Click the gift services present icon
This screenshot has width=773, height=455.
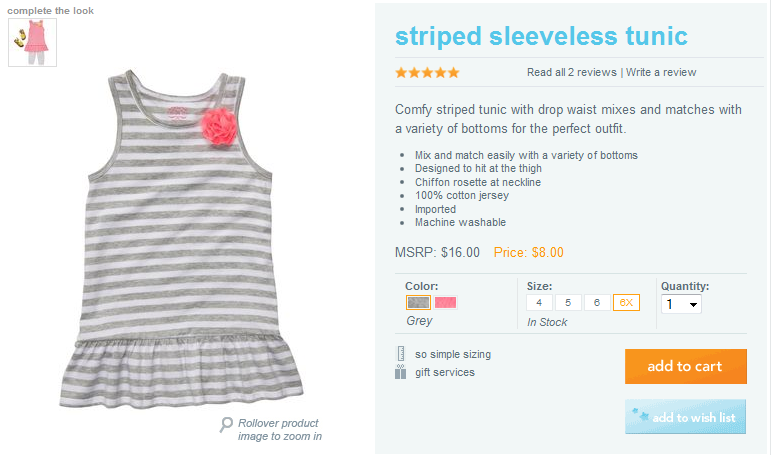(x=400, y=373)
